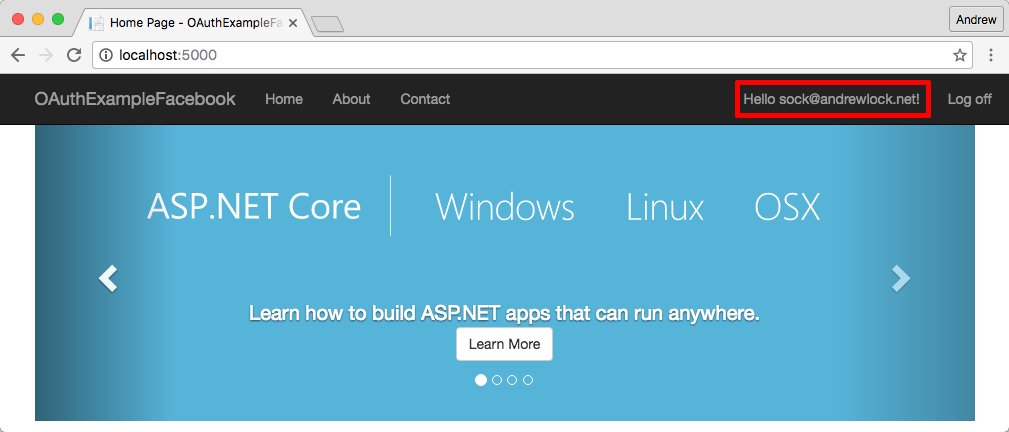Click the browser back arrow

(18, 55)
